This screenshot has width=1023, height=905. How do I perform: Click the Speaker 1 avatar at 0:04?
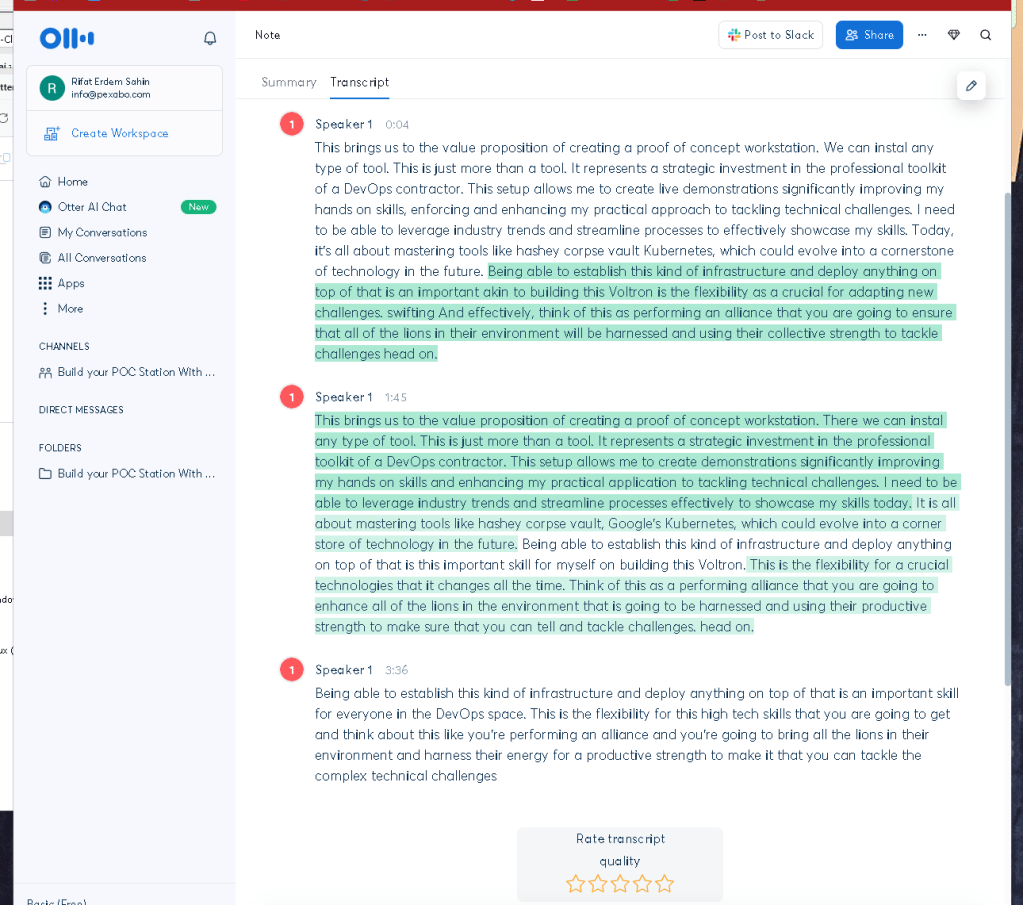click(292, 124)
